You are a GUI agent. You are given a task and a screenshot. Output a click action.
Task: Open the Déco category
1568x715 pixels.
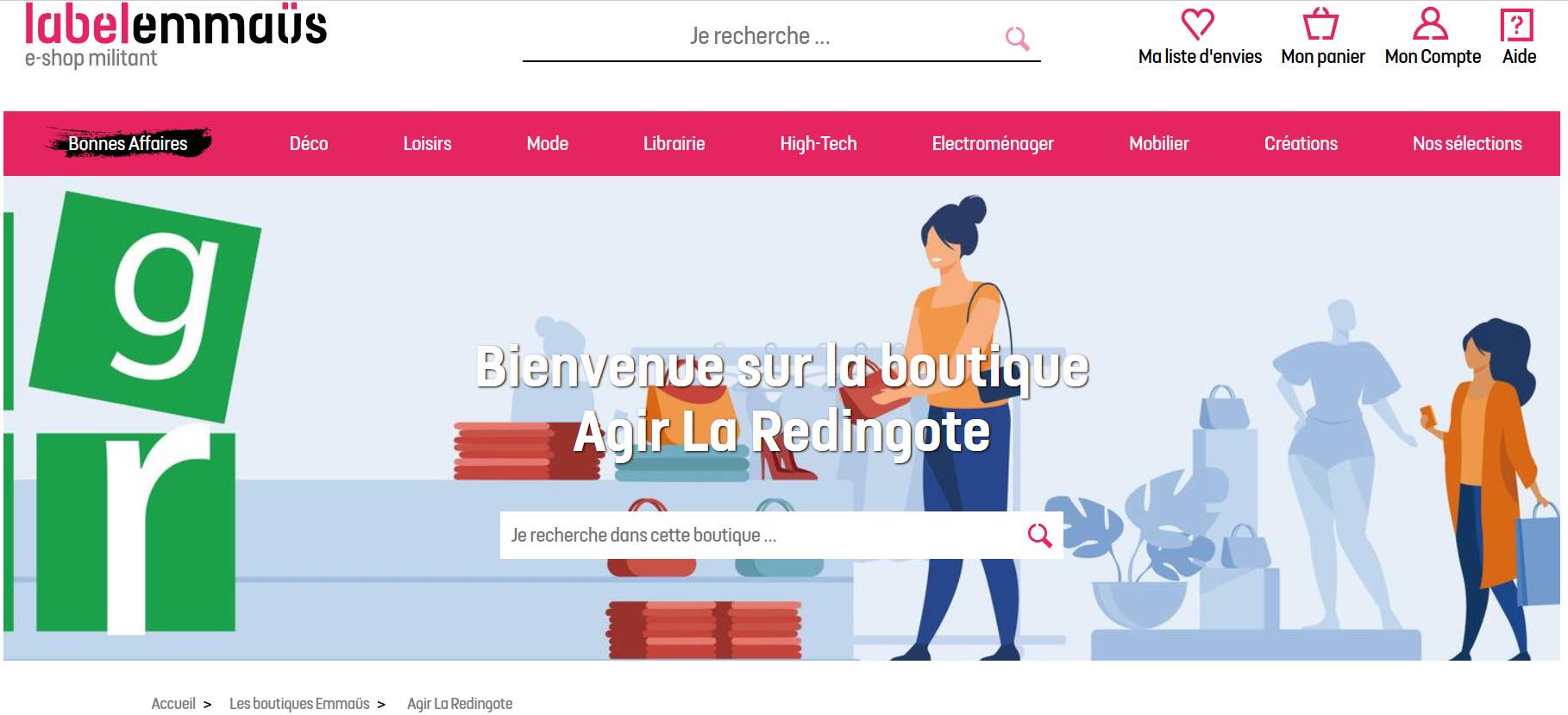click(x=309, y=143)
